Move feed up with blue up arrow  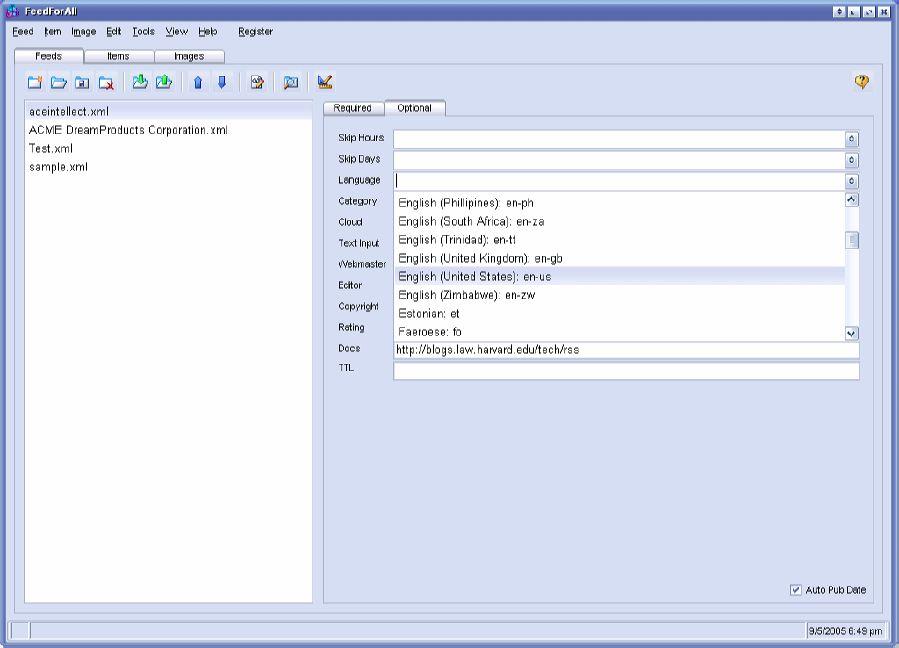pyautogui.click(x=198, y=83)
